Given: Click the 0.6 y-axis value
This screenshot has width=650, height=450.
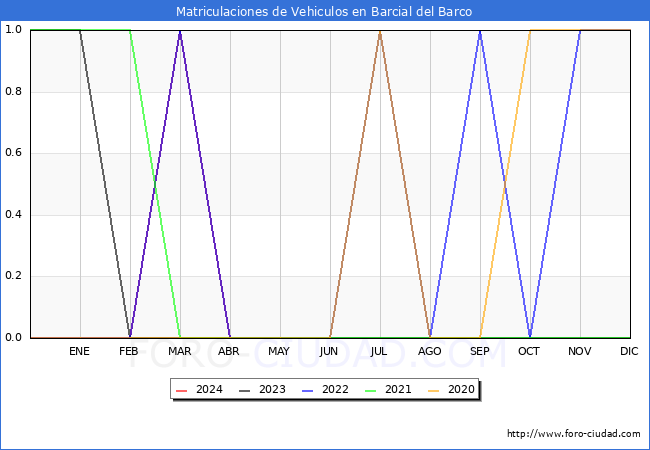Looking at the screenshot, I should pos(13,153).
